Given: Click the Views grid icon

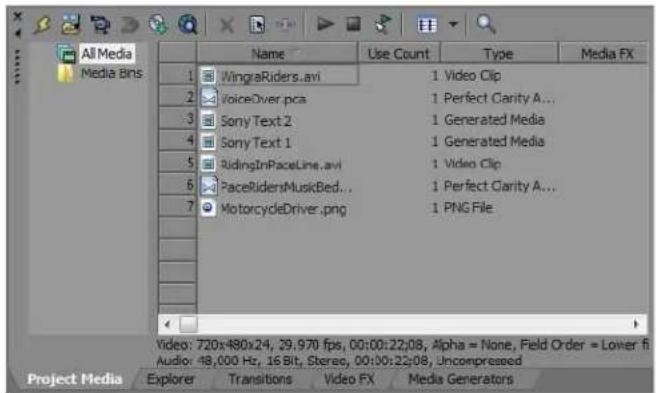Looking at the screenshot, I should point(427,25).
